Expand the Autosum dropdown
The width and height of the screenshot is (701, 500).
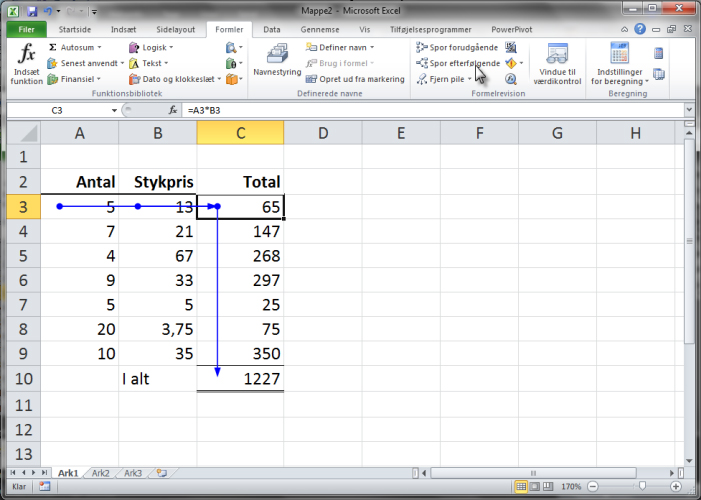click(99, 47)
